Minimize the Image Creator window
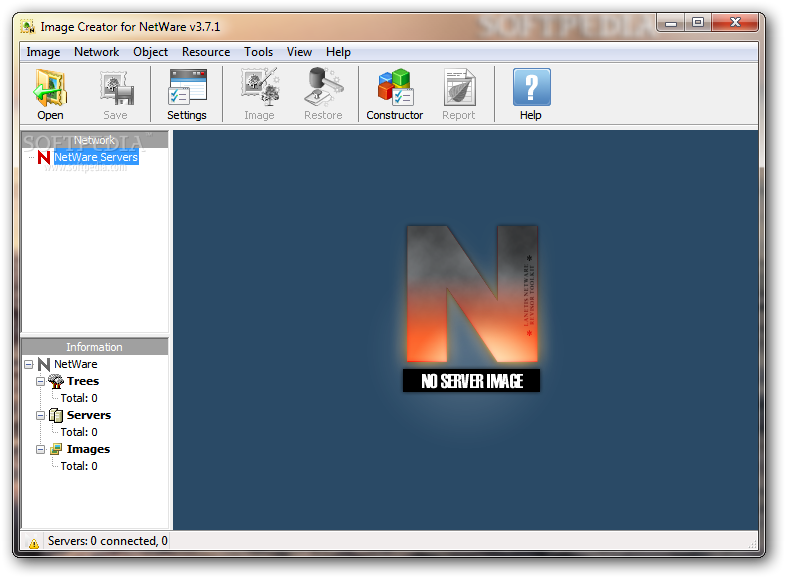Screen dimensions: 786x578 pyautogui.click(x=672, y=23)
